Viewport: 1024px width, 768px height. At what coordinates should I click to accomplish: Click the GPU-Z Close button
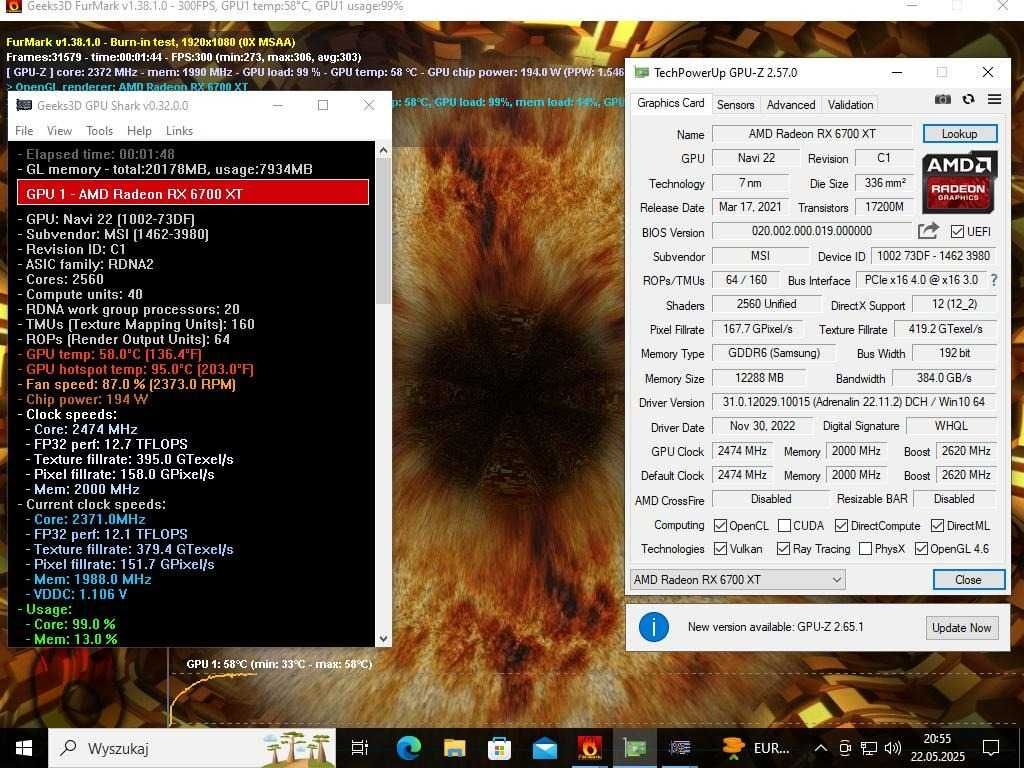coord(968,579)
